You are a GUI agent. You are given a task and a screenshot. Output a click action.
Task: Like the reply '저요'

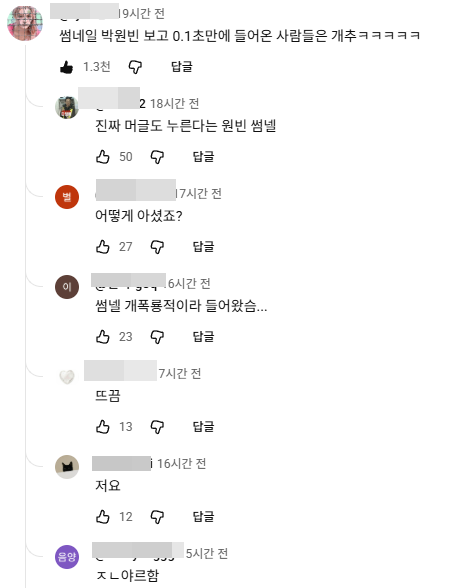click(x=103, y=517)
